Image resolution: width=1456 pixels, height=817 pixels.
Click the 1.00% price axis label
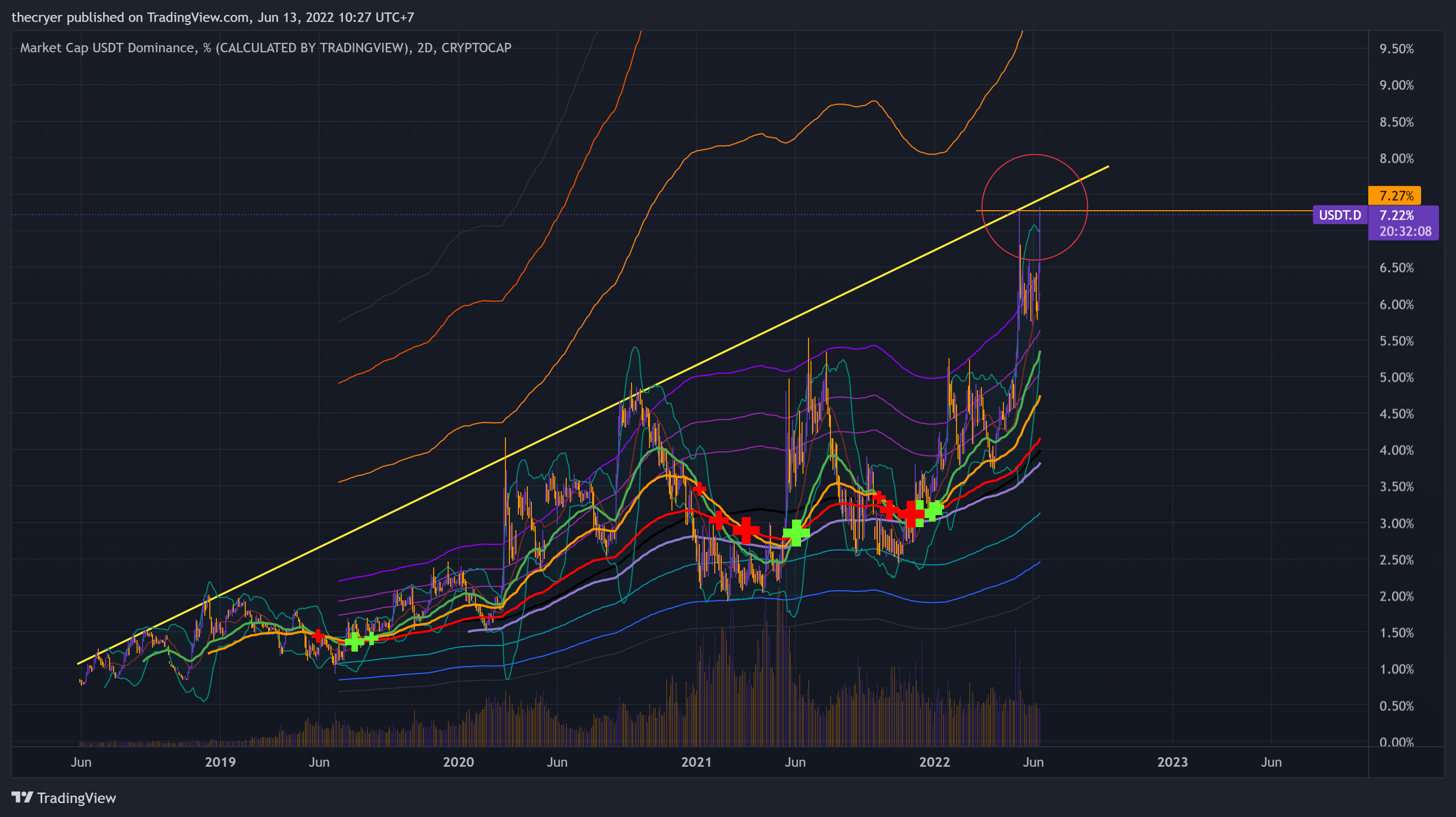[x=1396, y=669]
